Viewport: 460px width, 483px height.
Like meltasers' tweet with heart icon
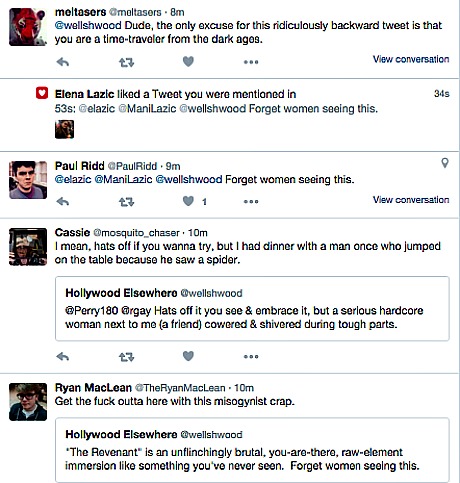[x=188, y=61]
